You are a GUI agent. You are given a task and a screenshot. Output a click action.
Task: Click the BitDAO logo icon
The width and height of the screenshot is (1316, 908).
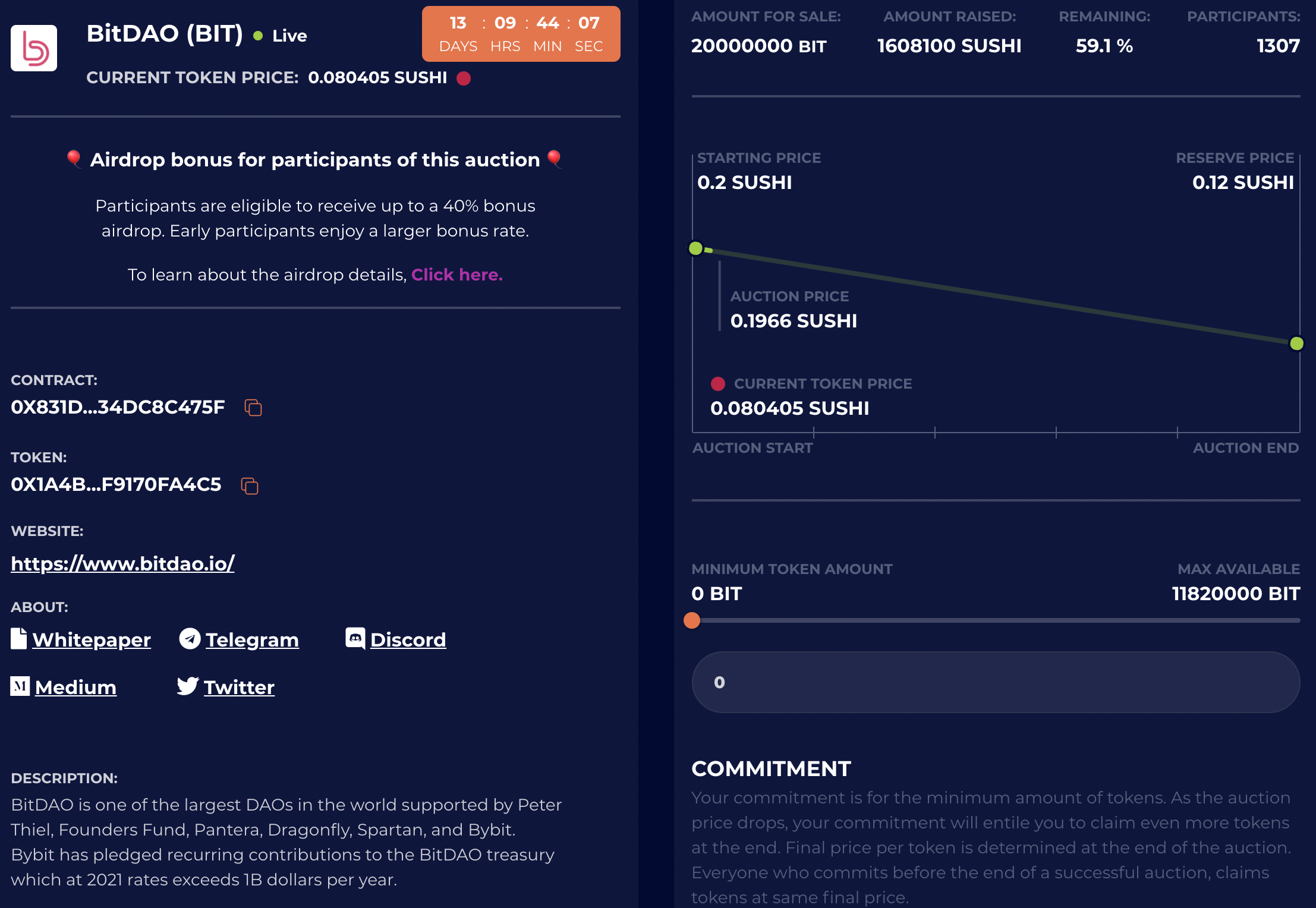pyautogui.click(x=34, y=48)
